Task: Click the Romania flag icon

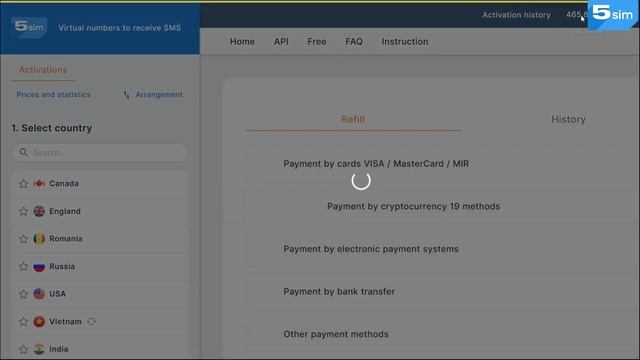Action: [x=39, y=239]
